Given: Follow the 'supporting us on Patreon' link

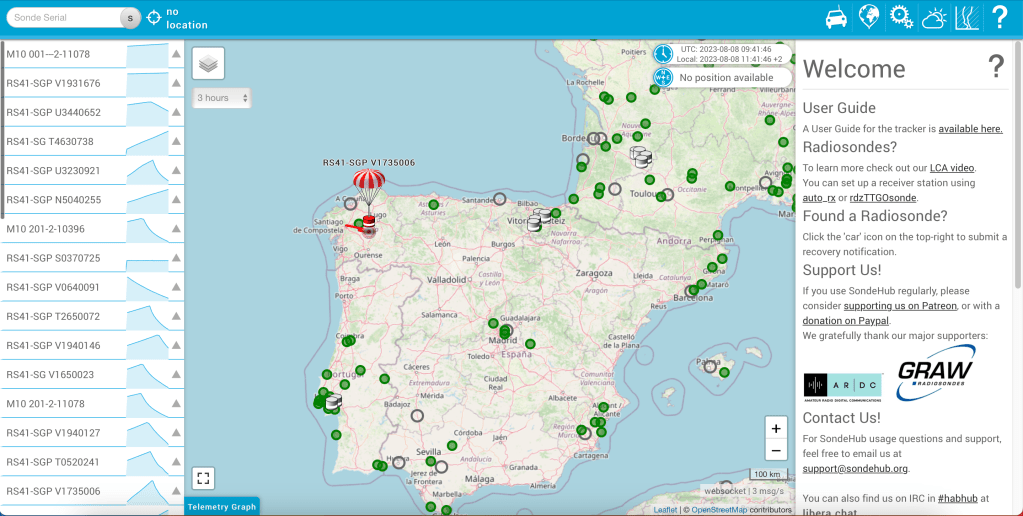Looking at the screenshot, I should [899, 305].
